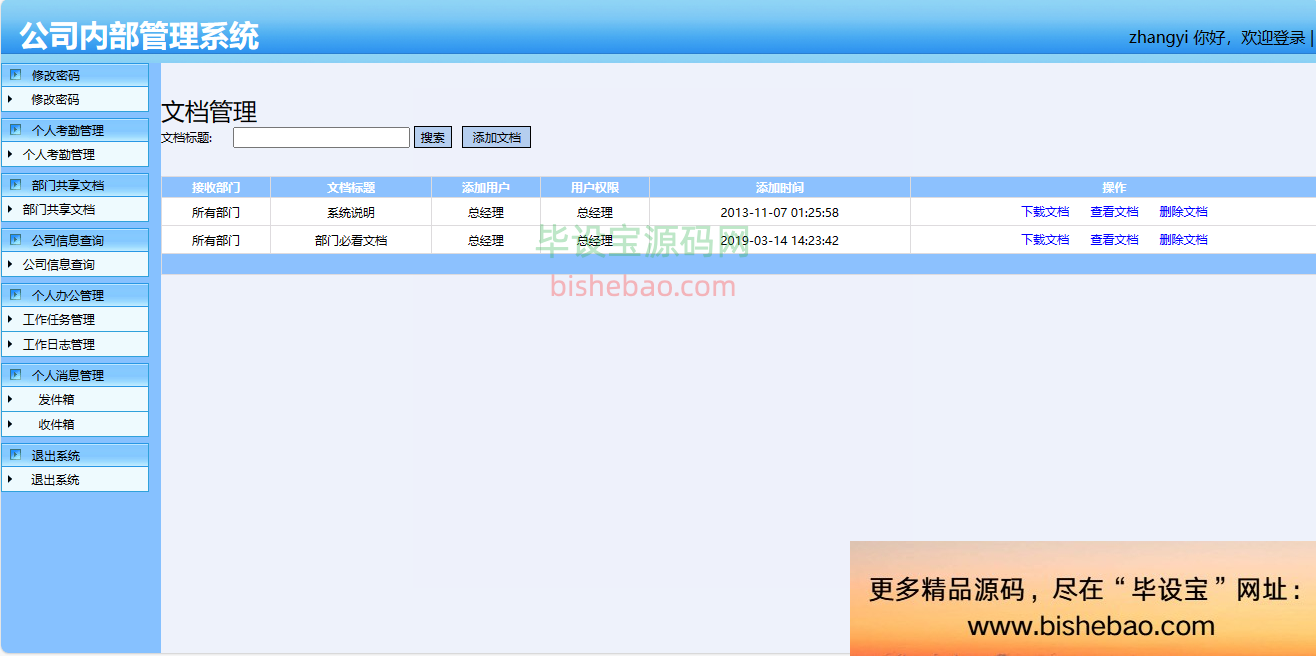The image size is (1316, 656).
Task: Click the arrow next to 工作任务管理
Action: pos(10,319)
